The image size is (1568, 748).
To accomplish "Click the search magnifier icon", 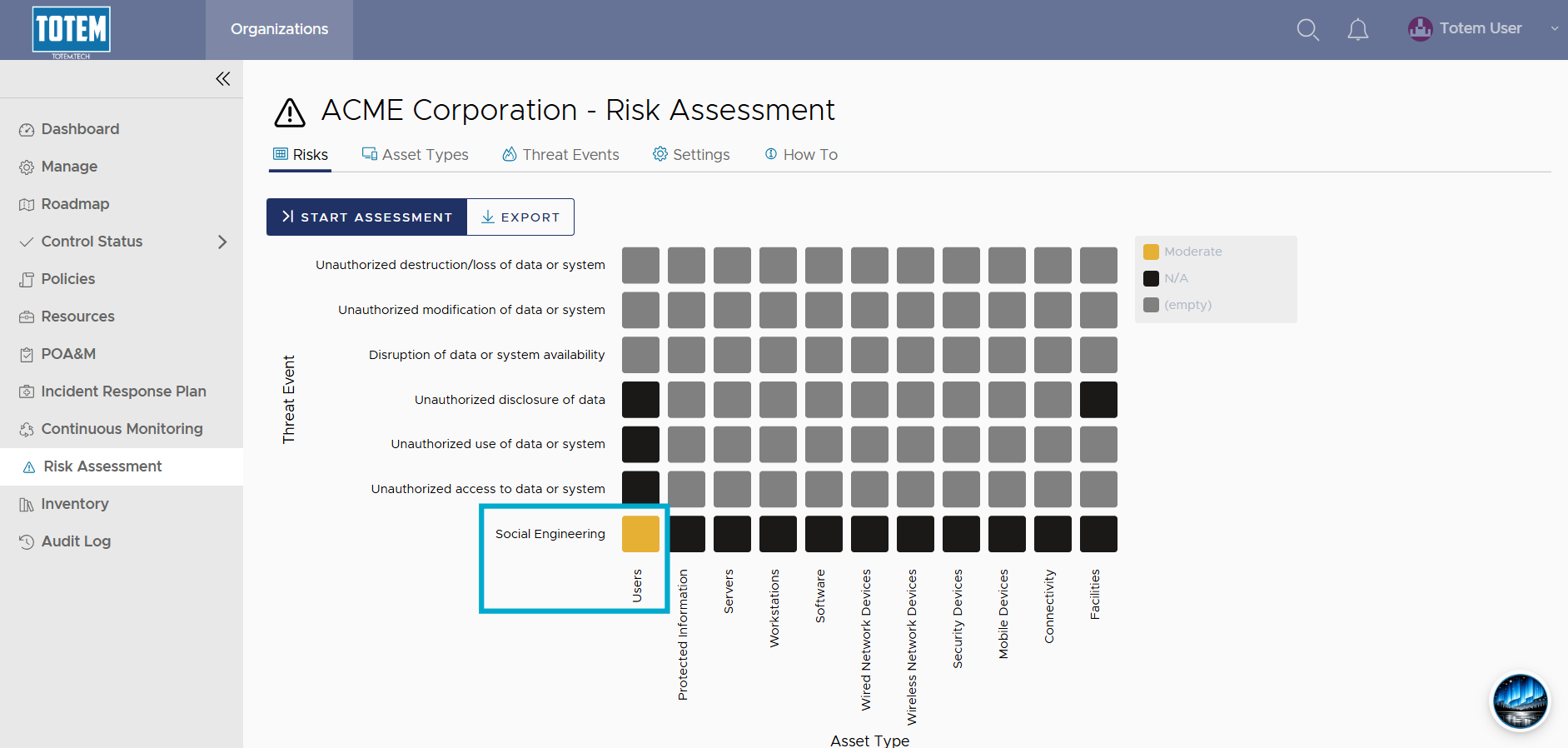I will pos(1308,30).
